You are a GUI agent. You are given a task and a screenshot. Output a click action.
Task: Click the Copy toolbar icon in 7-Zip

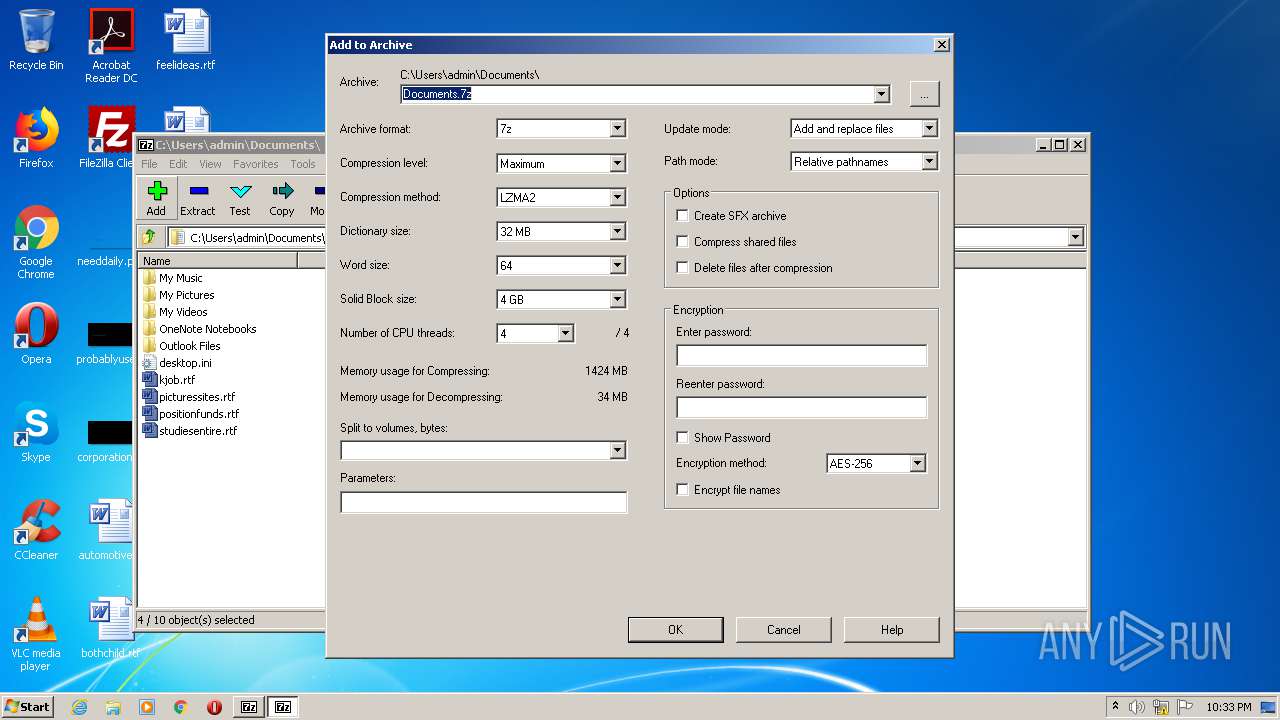[x=282, y=198]
